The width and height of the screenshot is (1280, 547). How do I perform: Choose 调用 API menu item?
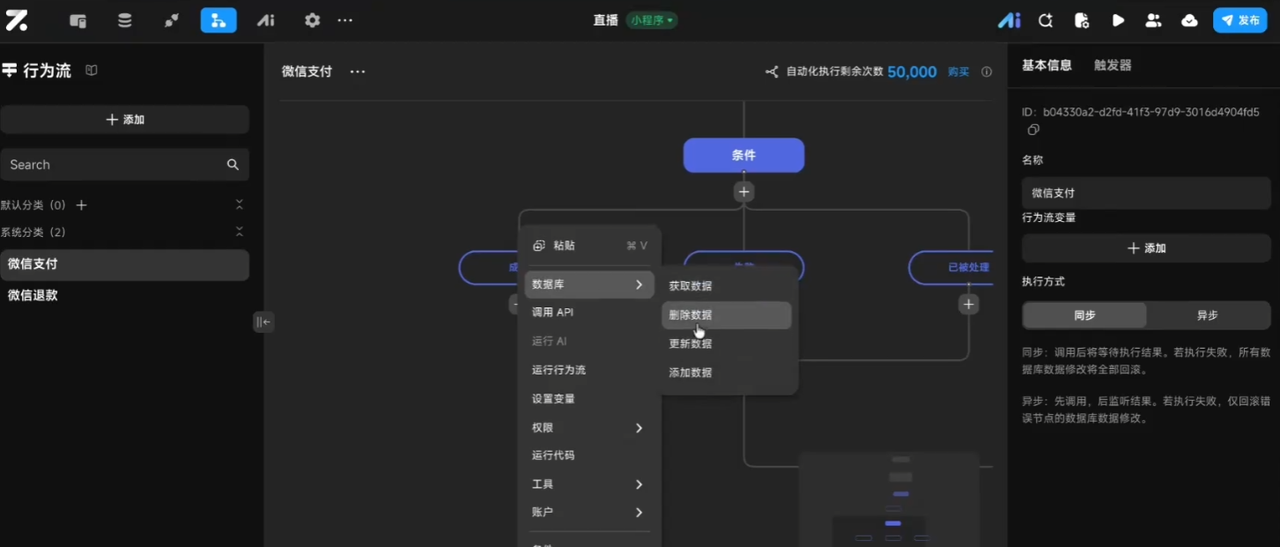[589, 313]
